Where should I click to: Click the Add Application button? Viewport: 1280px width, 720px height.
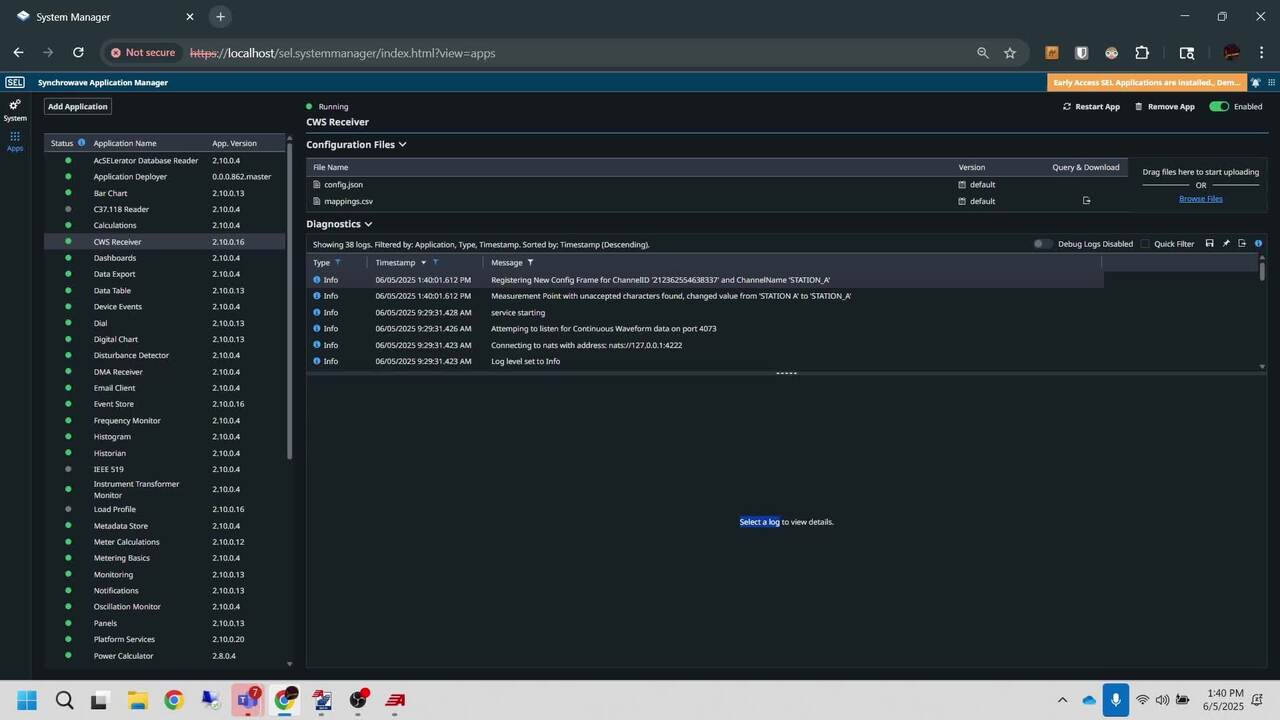pyautogui.click(x=78, y=106)
